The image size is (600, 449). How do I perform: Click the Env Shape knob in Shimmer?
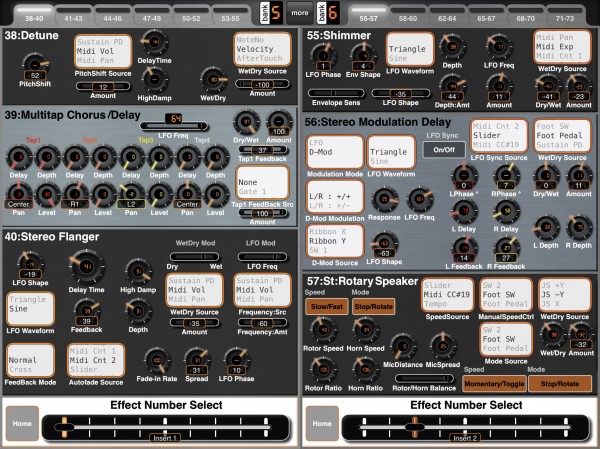point(363,57)
